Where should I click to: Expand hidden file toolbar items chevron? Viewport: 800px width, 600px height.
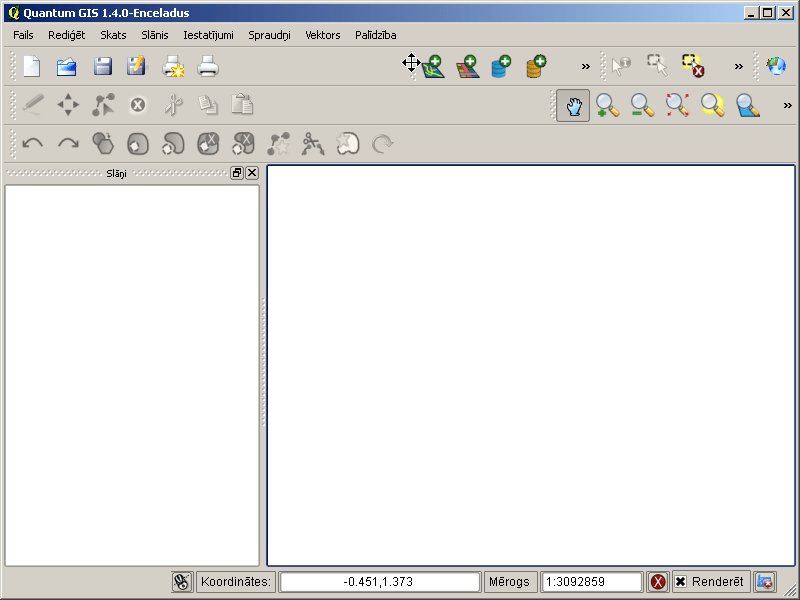(586, 66)
